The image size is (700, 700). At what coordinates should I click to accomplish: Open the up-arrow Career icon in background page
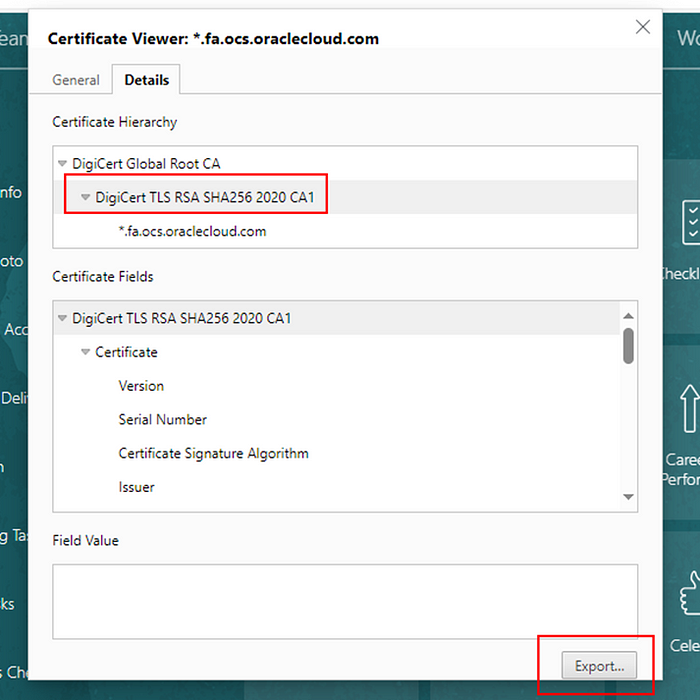690,408
